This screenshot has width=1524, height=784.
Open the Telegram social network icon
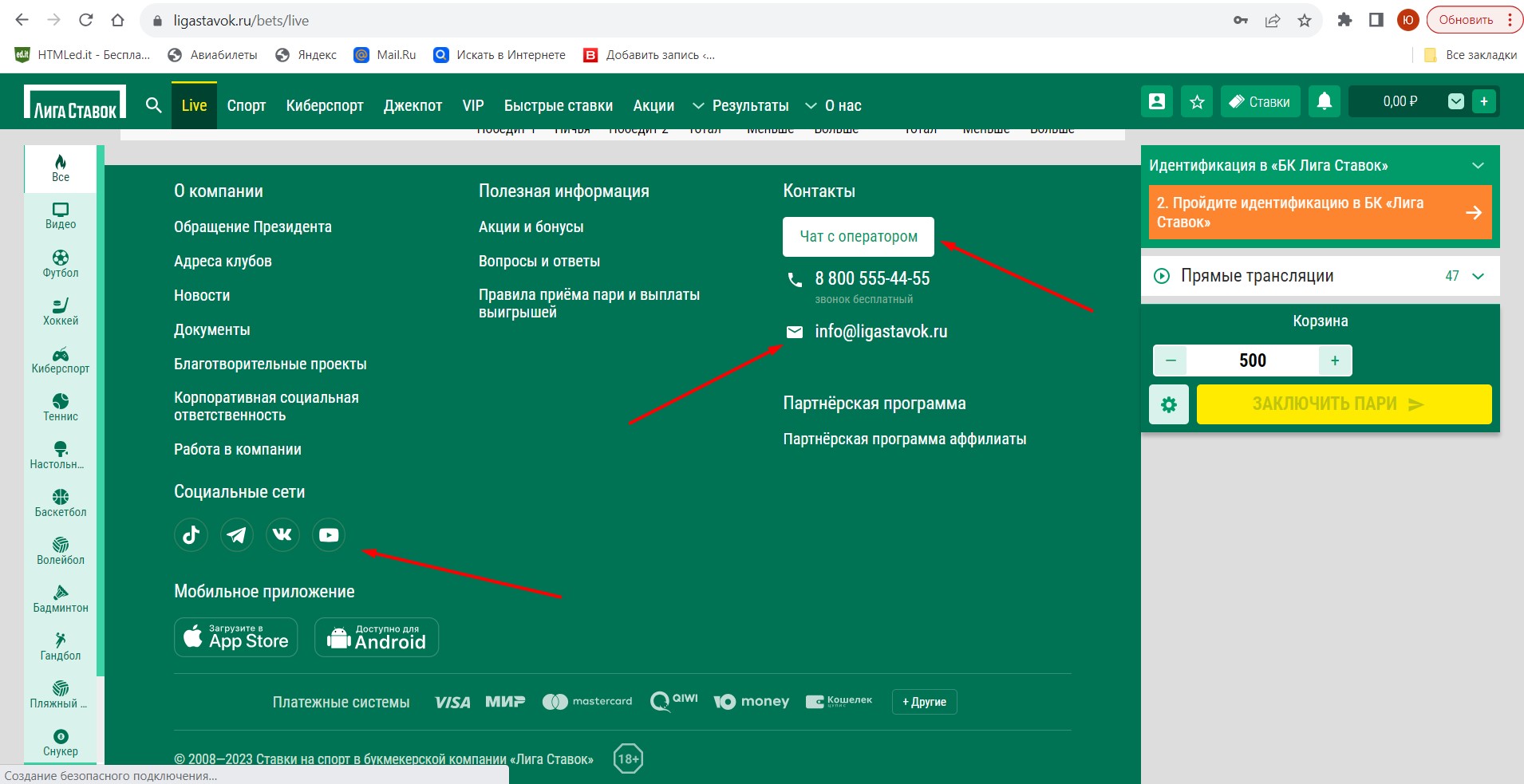[237, 534]
